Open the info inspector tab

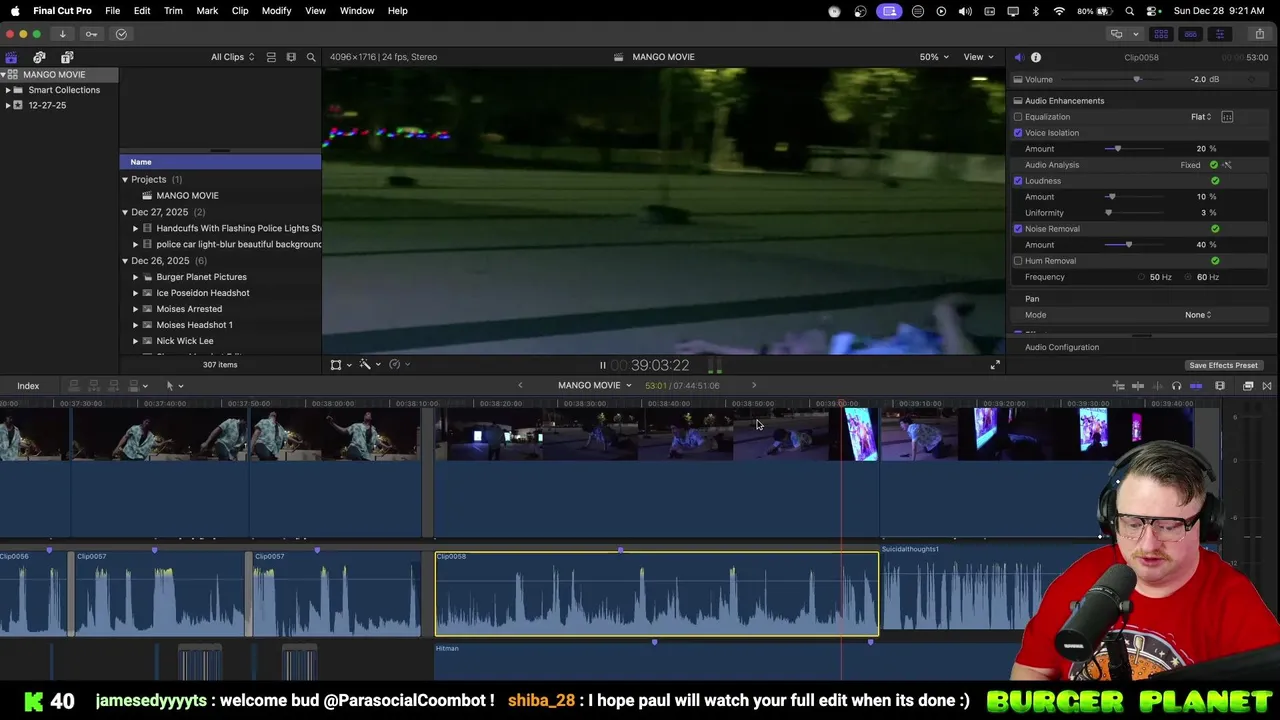tap(1036, 57)
